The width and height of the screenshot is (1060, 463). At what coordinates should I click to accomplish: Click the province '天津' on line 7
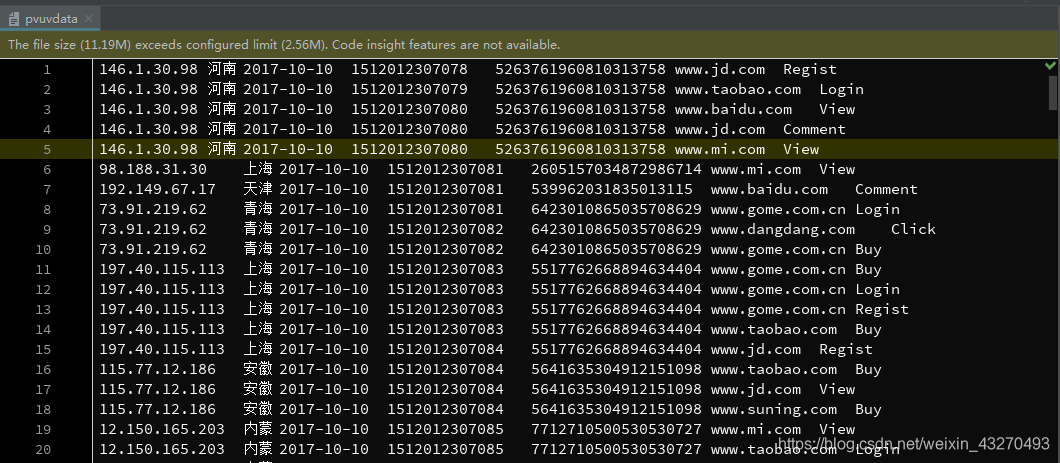click(x=258, y=189)
